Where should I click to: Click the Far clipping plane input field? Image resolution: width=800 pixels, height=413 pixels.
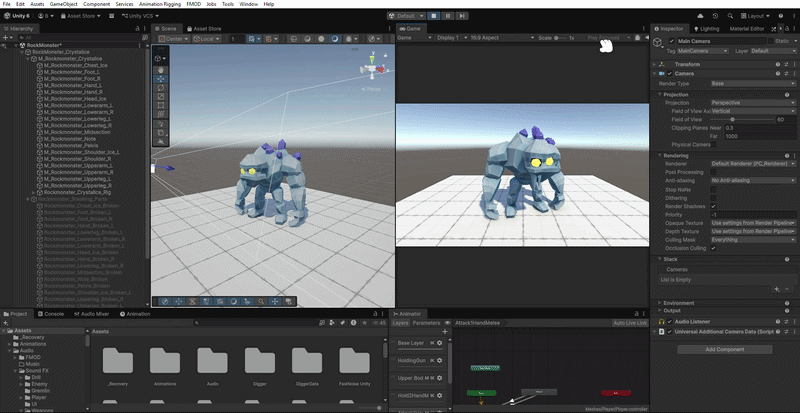coord(760,136)
